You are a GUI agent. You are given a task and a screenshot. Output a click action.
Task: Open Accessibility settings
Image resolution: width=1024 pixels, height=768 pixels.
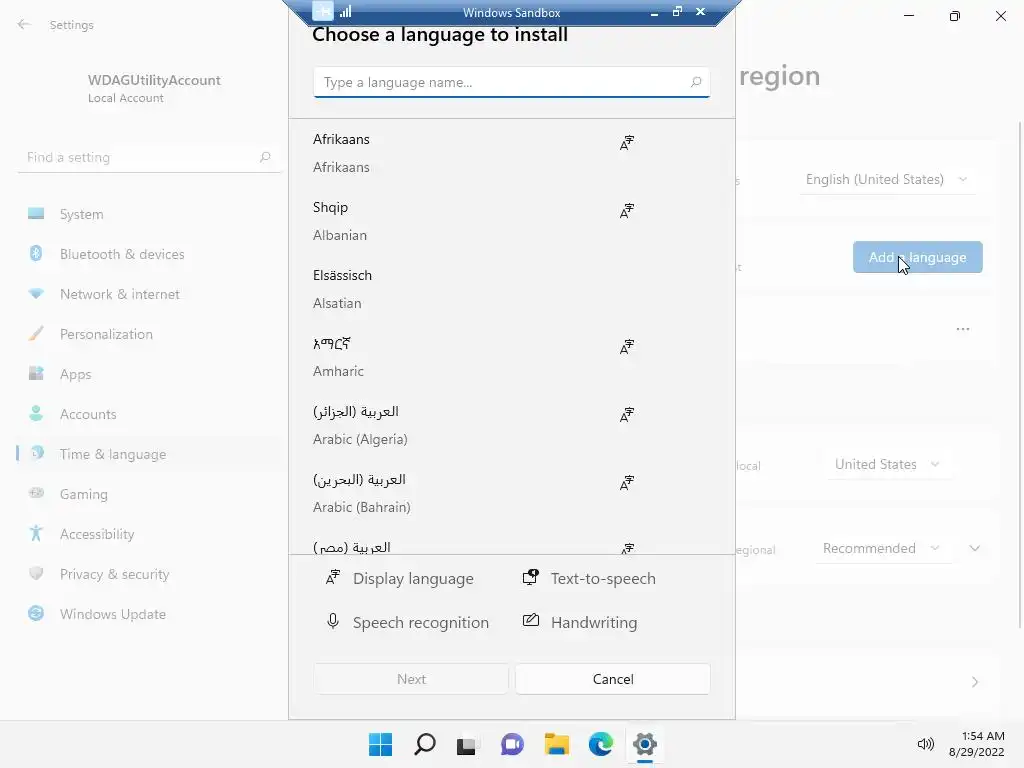[x=149, y=534]
